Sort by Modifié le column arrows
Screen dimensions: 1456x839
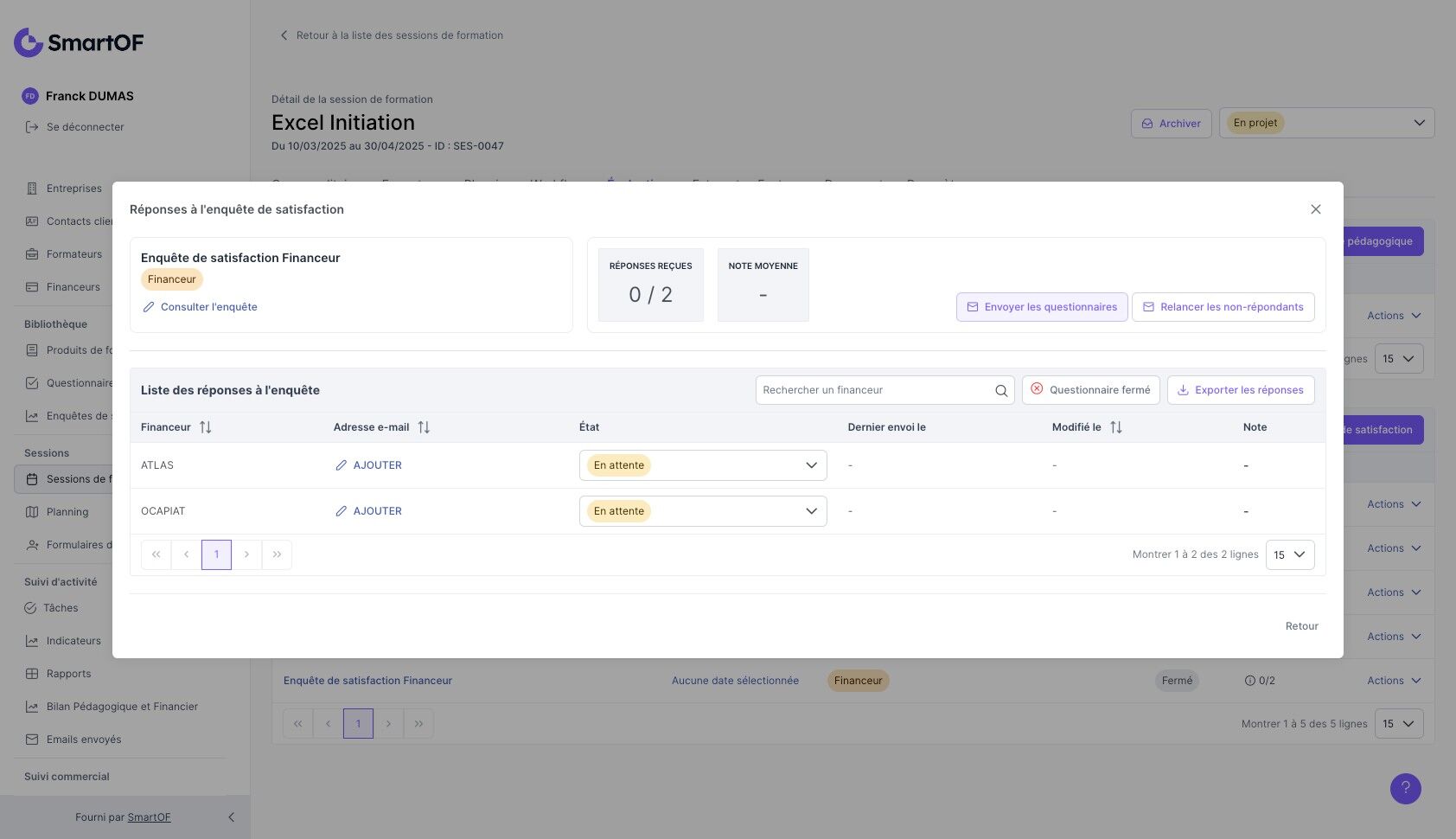[1116, 427]
